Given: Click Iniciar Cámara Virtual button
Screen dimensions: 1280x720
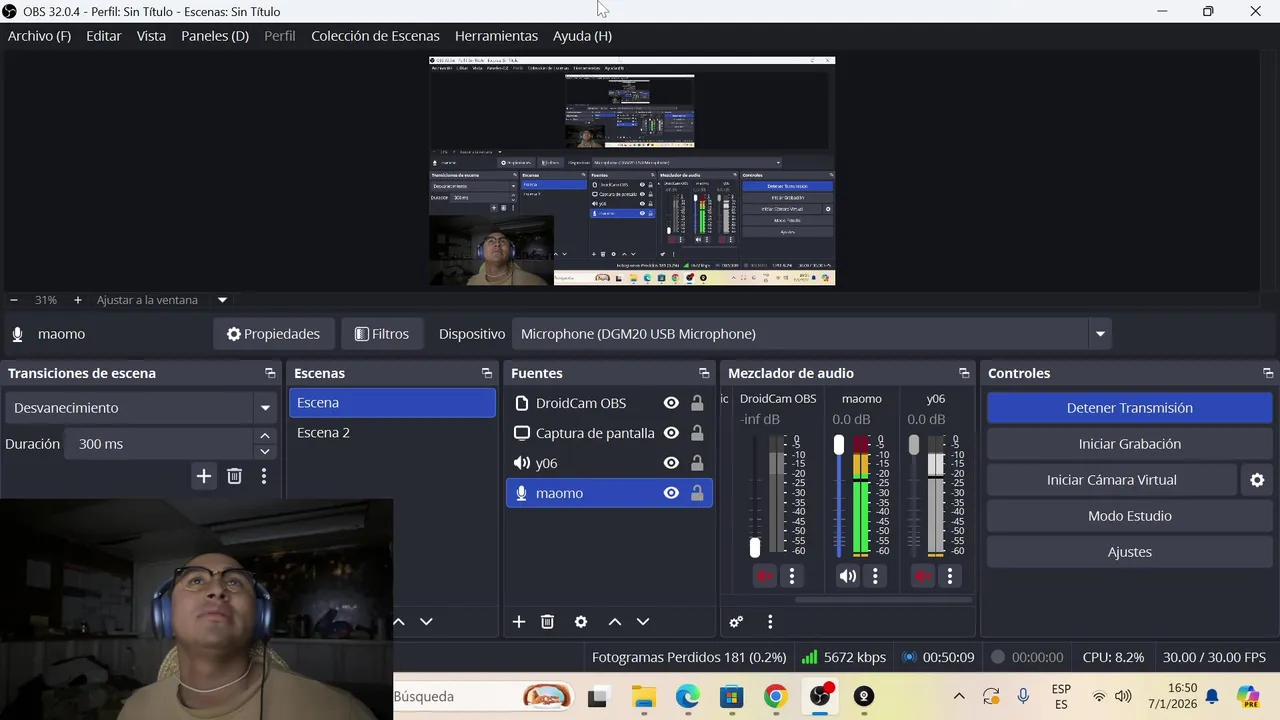Looking at the screenshot, I should [x=1112, y=480].
